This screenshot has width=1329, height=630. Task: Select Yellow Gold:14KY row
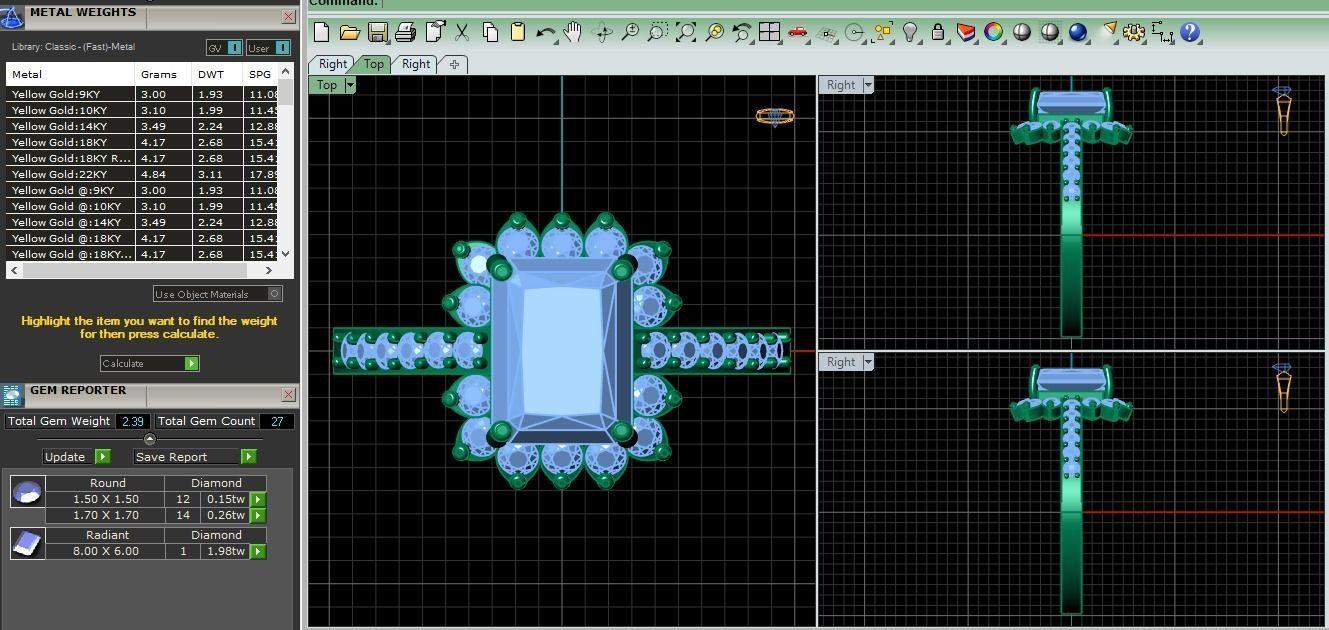142,126
